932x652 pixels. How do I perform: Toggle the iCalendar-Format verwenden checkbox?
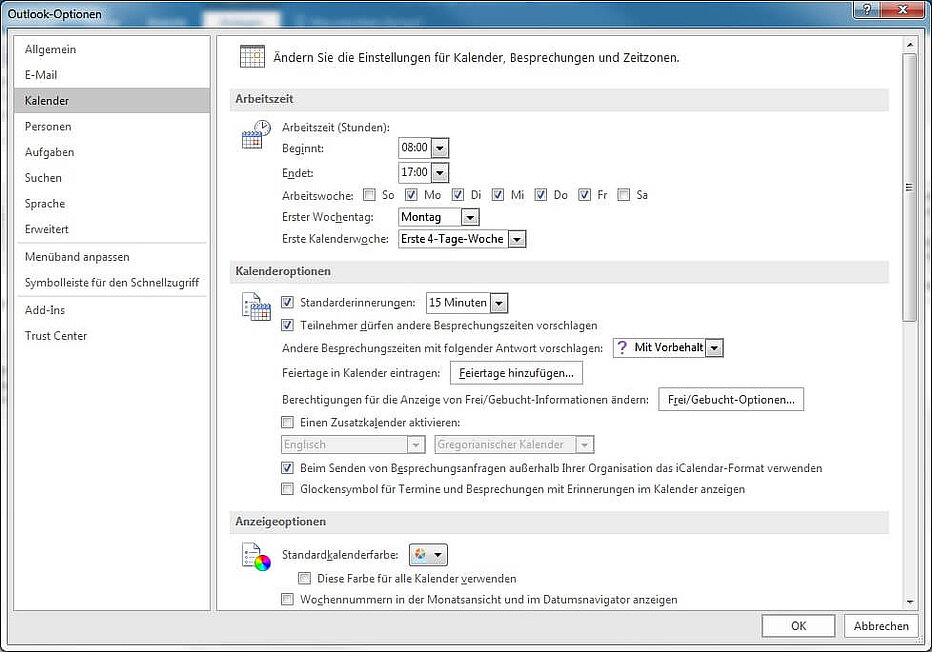287,468
